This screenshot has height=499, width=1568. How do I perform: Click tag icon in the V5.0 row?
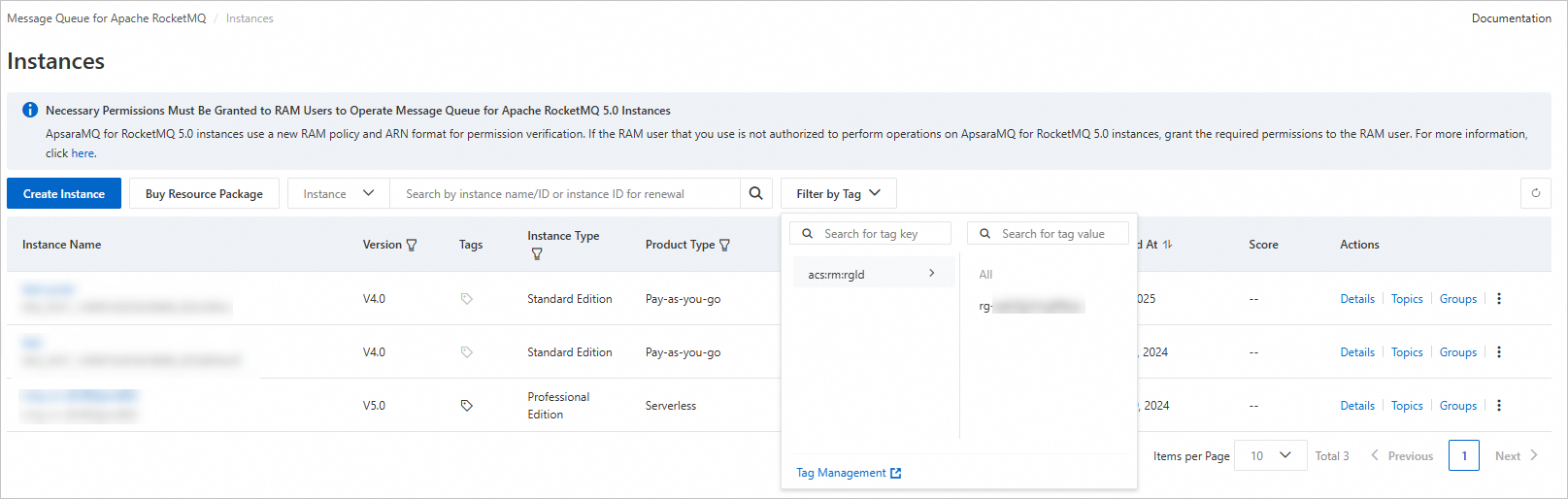pyautogui.click(x=466, y=406)
